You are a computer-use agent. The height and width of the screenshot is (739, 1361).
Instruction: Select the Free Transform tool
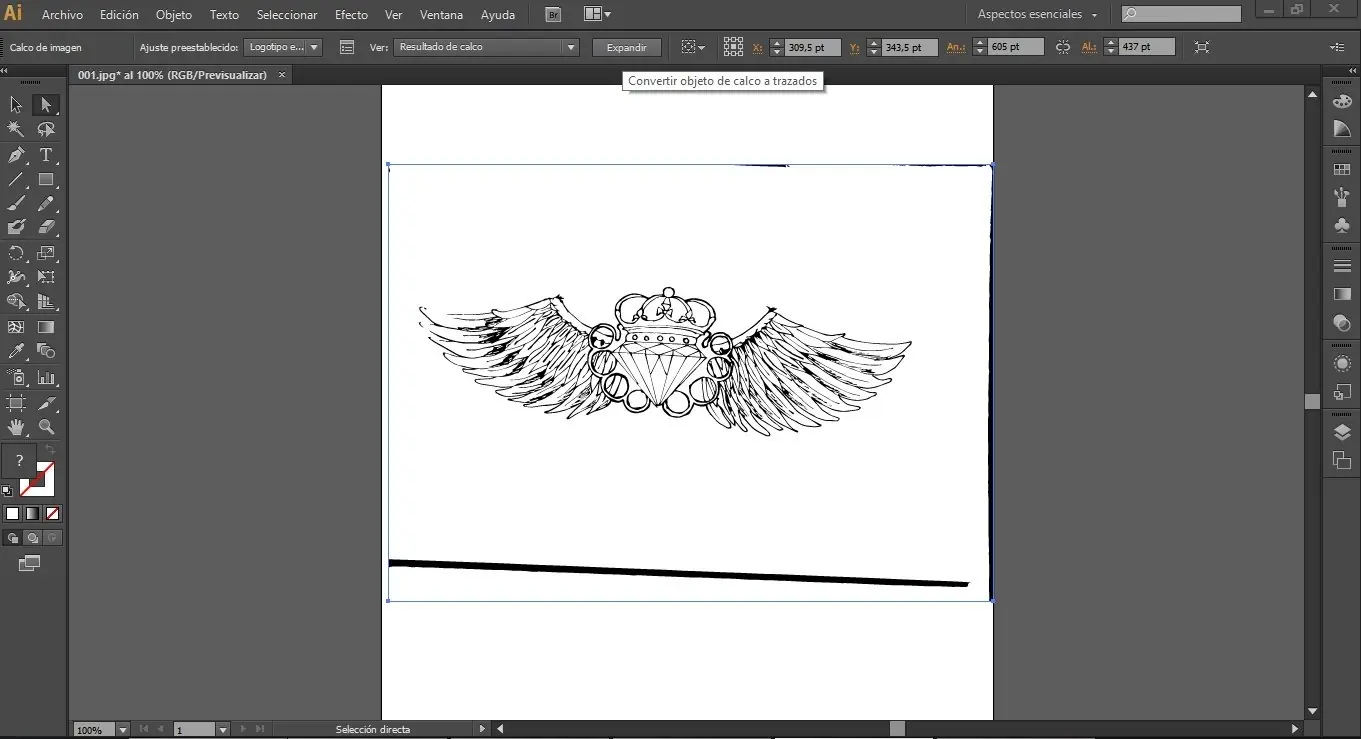click(x=46, y=277)
